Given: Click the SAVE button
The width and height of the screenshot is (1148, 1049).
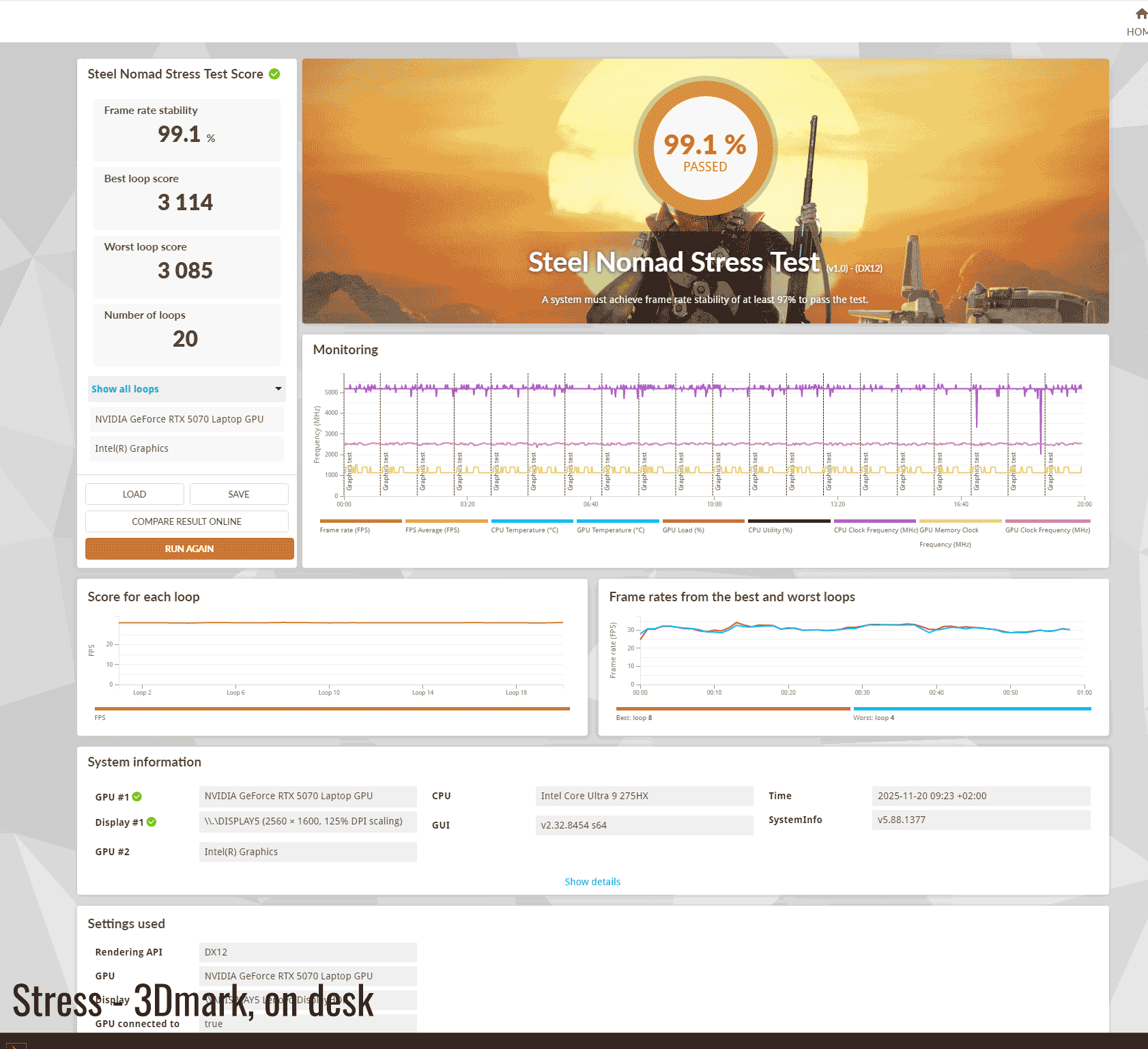Looking at the screenshot, I should pos(239,494).
